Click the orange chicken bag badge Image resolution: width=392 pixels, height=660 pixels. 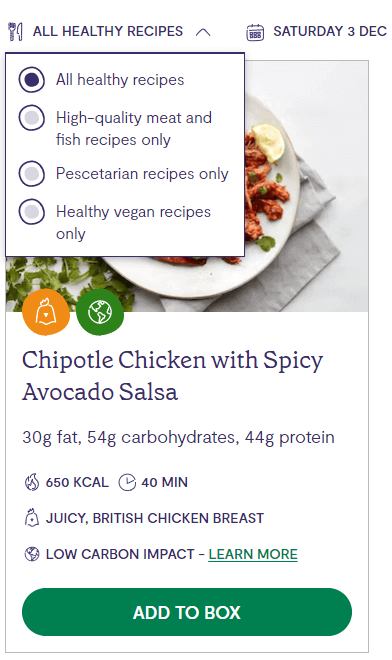46,312
